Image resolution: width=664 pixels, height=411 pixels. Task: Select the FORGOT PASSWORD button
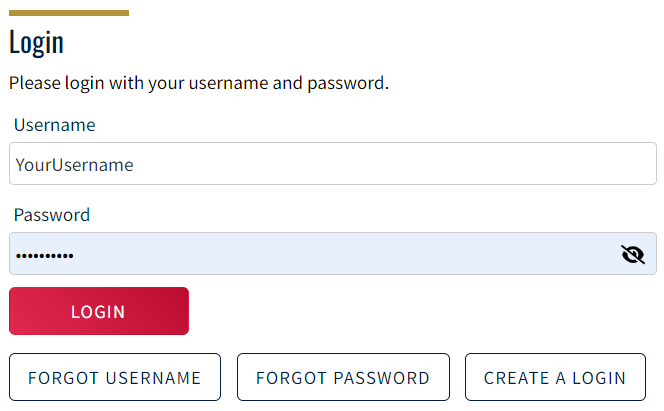point(343,377)
